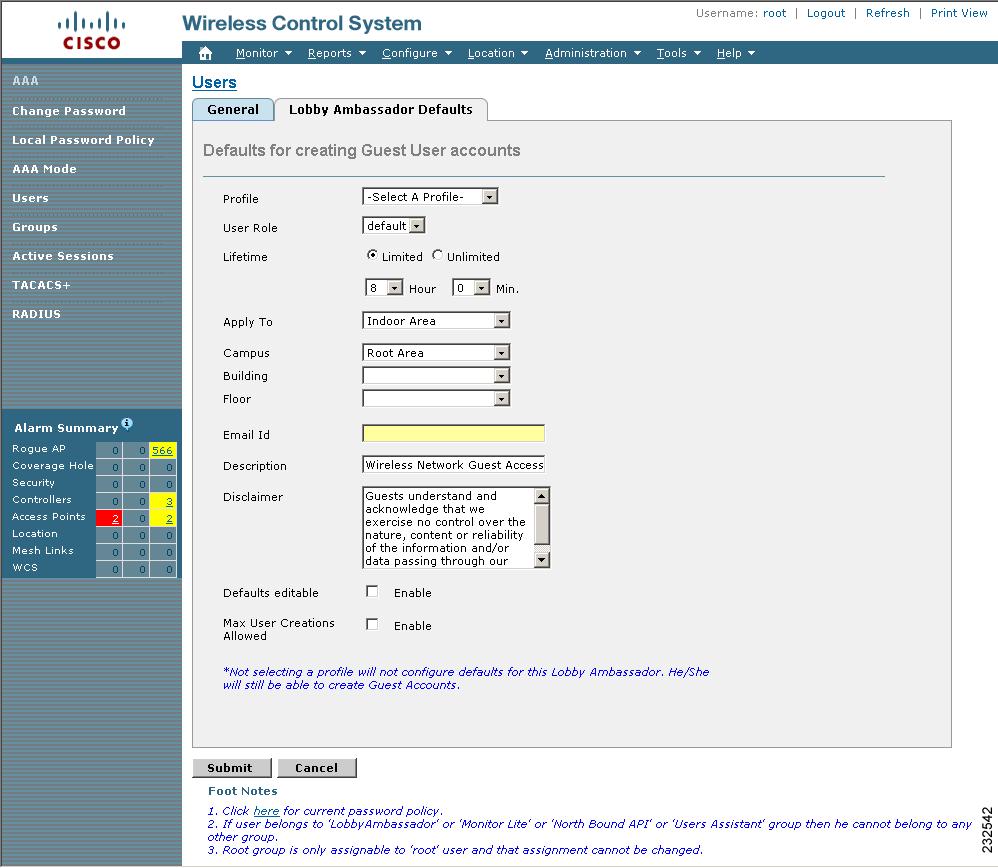
Task: Switch to the General tab
Action: click(x=233, y=109)
